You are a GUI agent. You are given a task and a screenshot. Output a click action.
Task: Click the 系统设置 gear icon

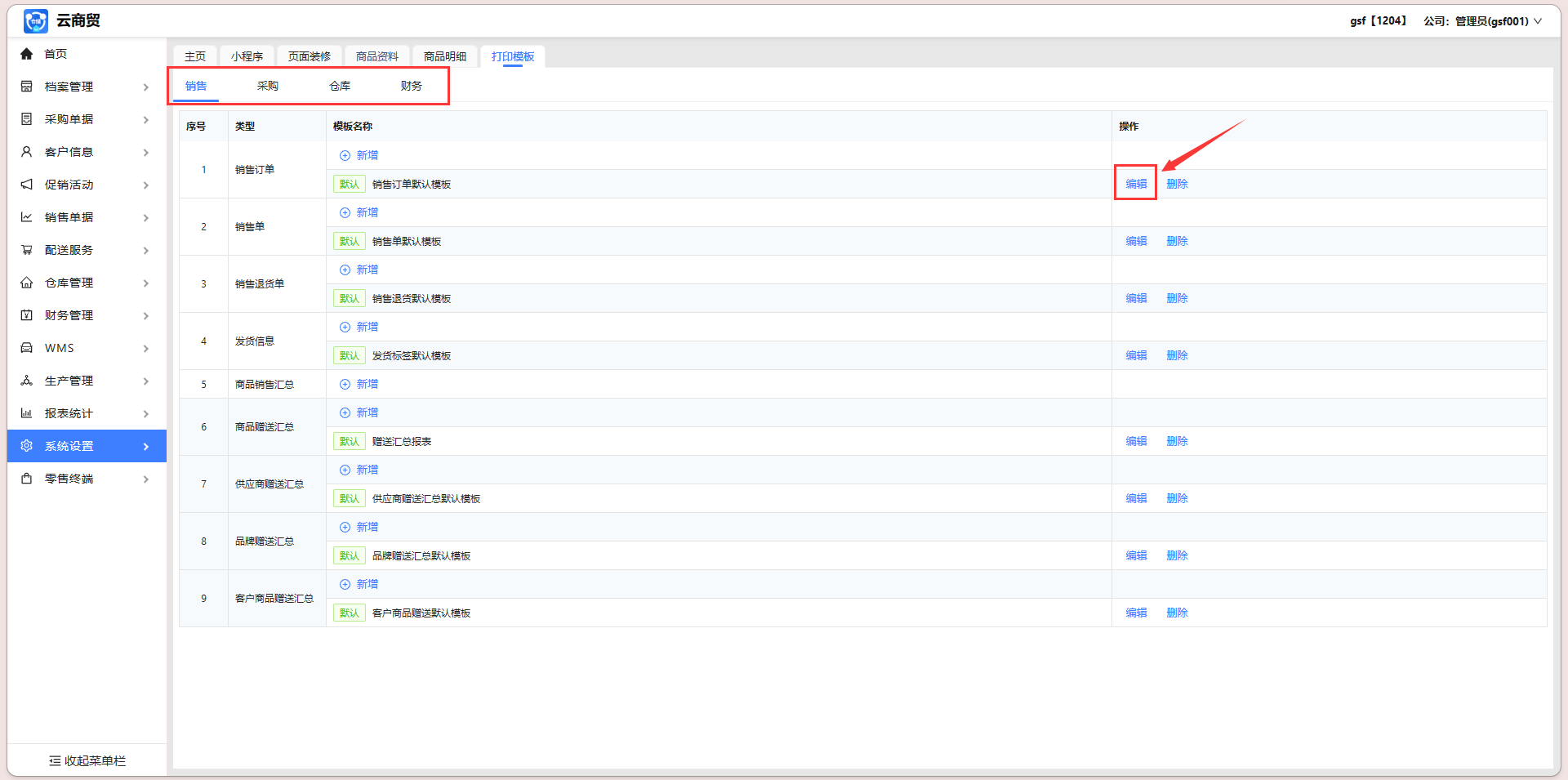tap(27, 446)
